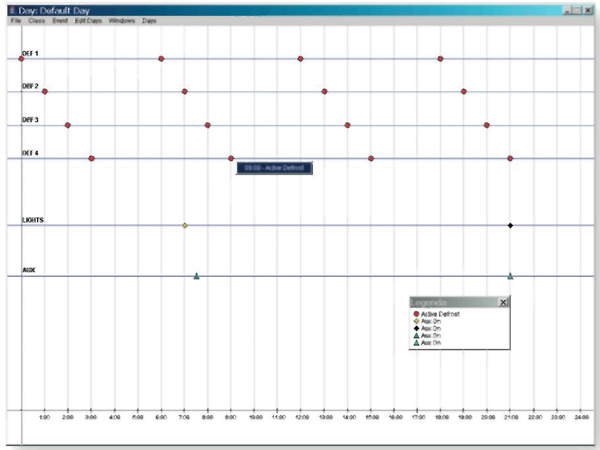Screen dimensions: 600x450
Task: Open the Windows menu
Action: coord(122,20)
